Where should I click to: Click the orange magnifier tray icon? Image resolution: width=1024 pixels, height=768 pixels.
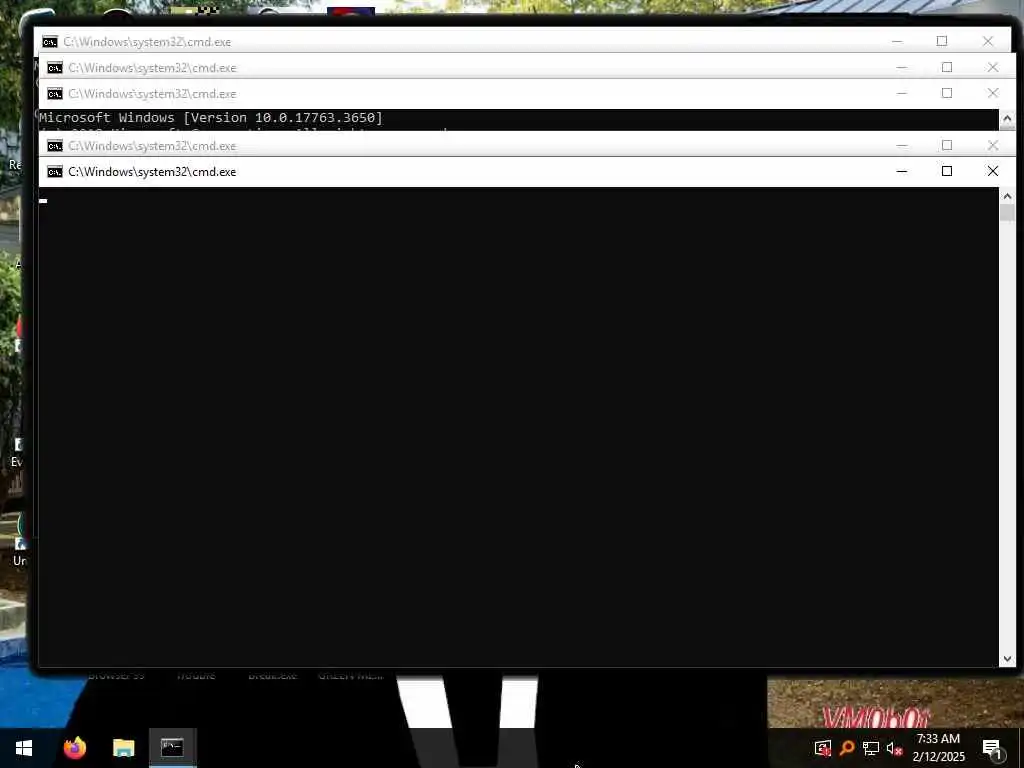847,748
